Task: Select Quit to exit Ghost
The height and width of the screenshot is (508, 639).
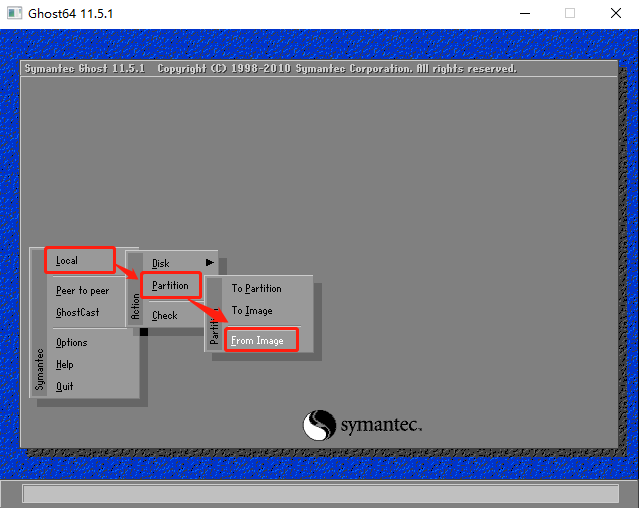Action: [x=64, y=386]
